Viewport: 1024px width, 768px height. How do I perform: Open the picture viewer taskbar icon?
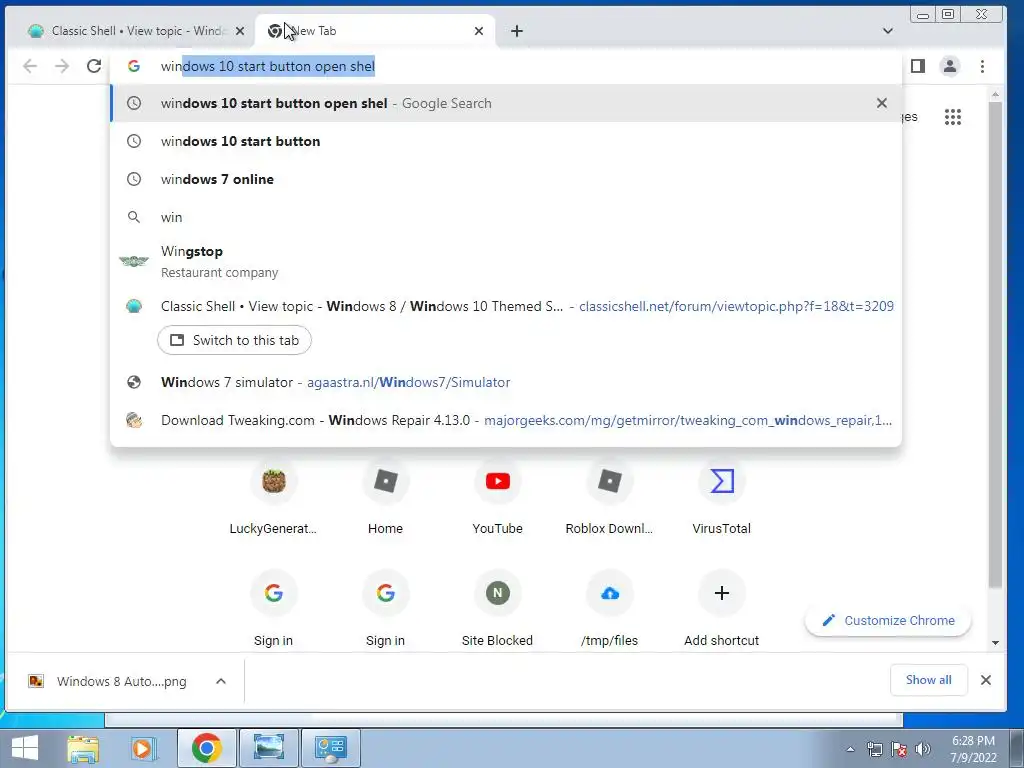click(269, 748)
